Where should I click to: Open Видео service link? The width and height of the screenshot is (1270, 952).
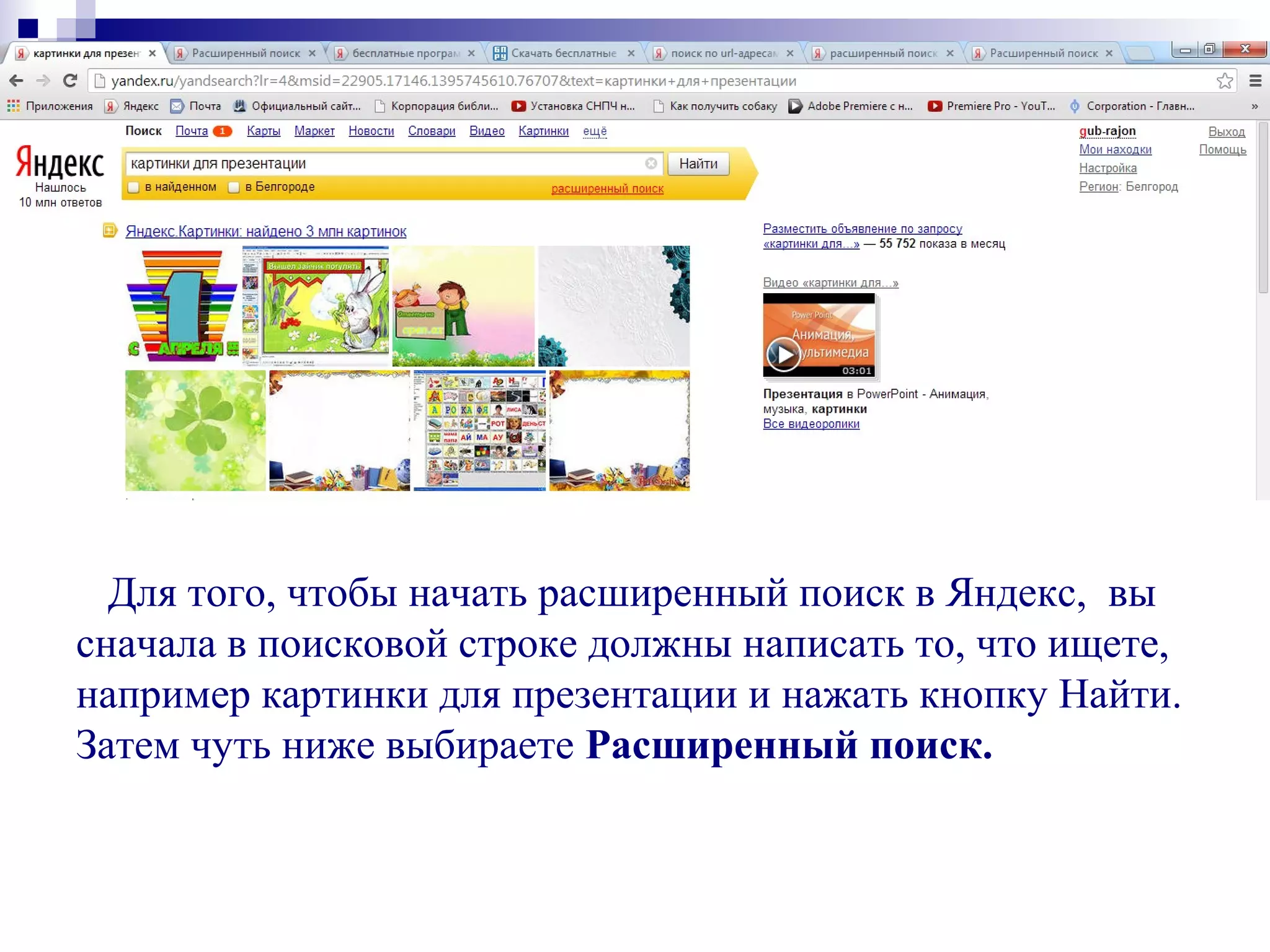487,131
